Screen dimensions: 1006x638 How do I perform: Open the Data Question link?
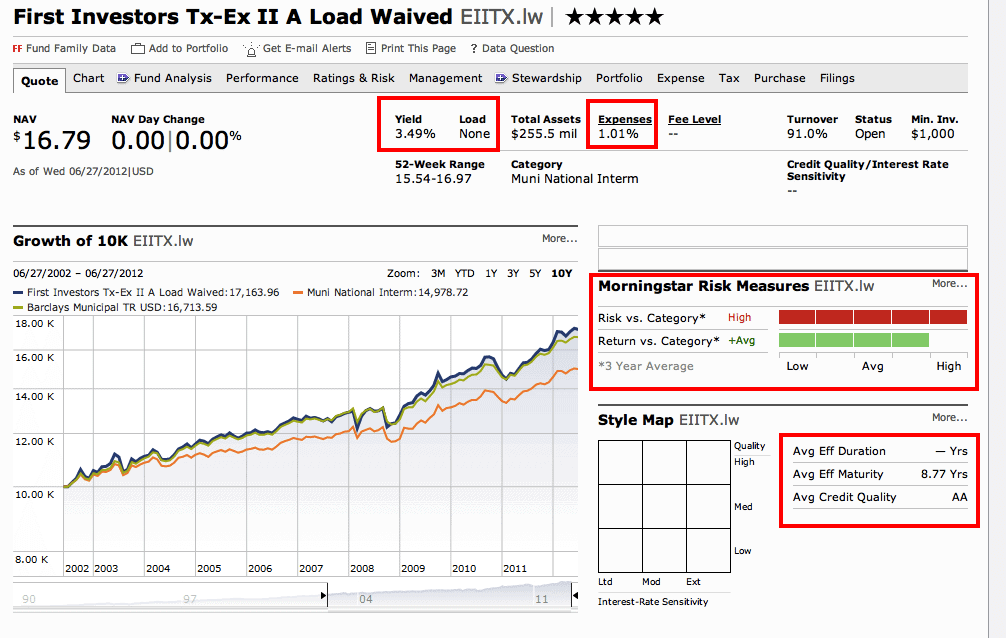coord(518,48)
